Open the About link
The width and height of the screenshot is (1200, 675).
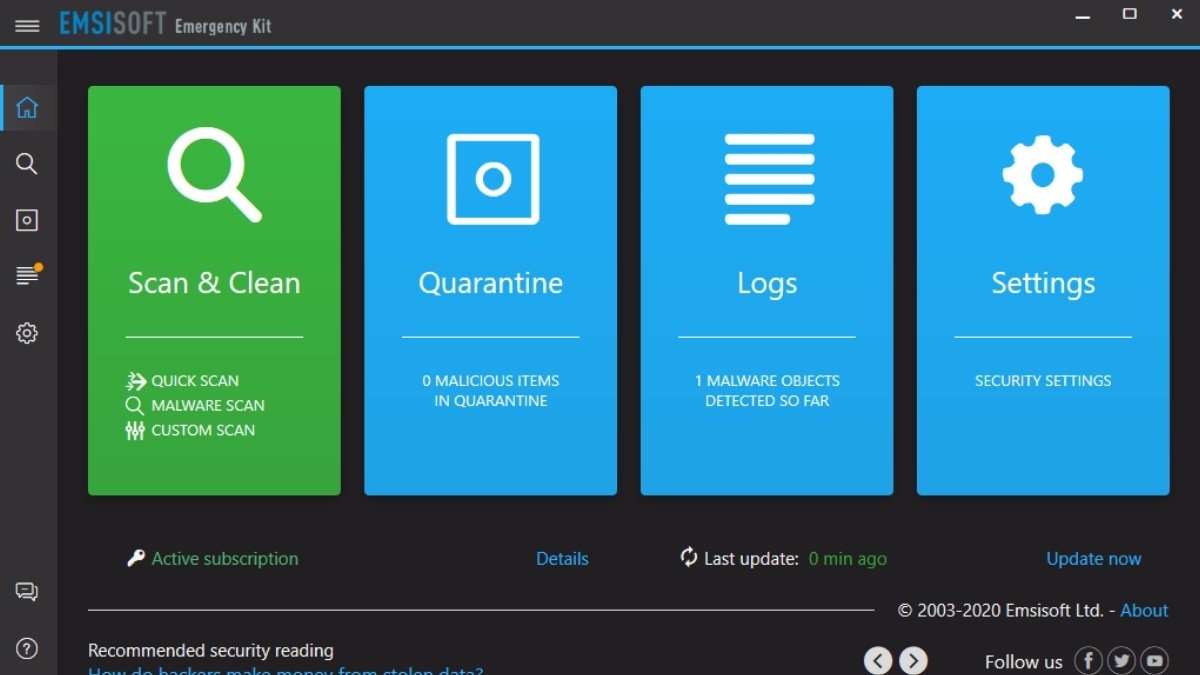tap(1145, 610)
